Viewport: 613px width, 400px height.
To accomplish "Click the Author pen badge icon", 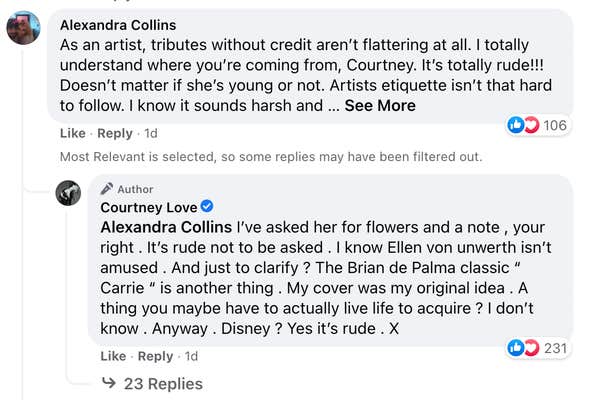I will click(x=105, y=188).
